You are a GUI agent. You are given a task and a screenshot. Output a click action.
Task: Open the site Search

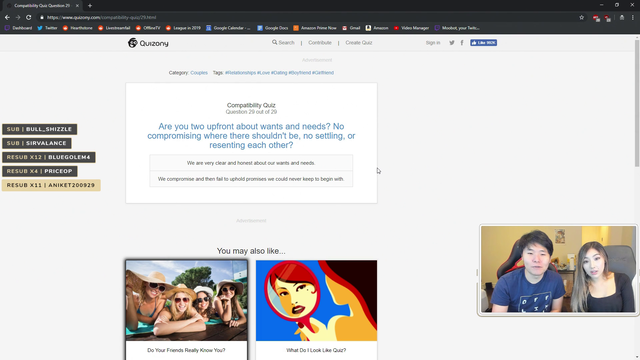pyautogui.click(x=283, y=42)
